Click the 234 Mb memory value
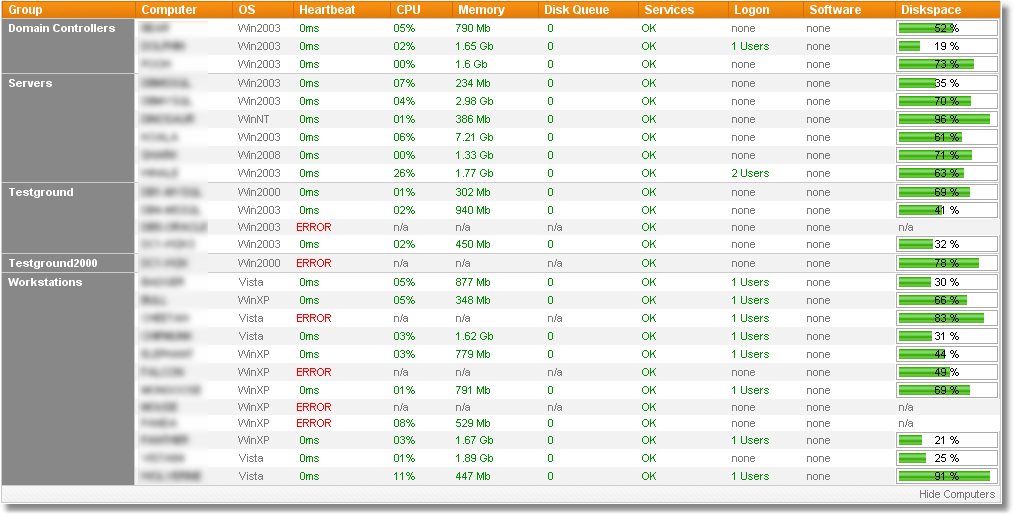The height and width of the screenshot is (516, 1014). (473, 83)
